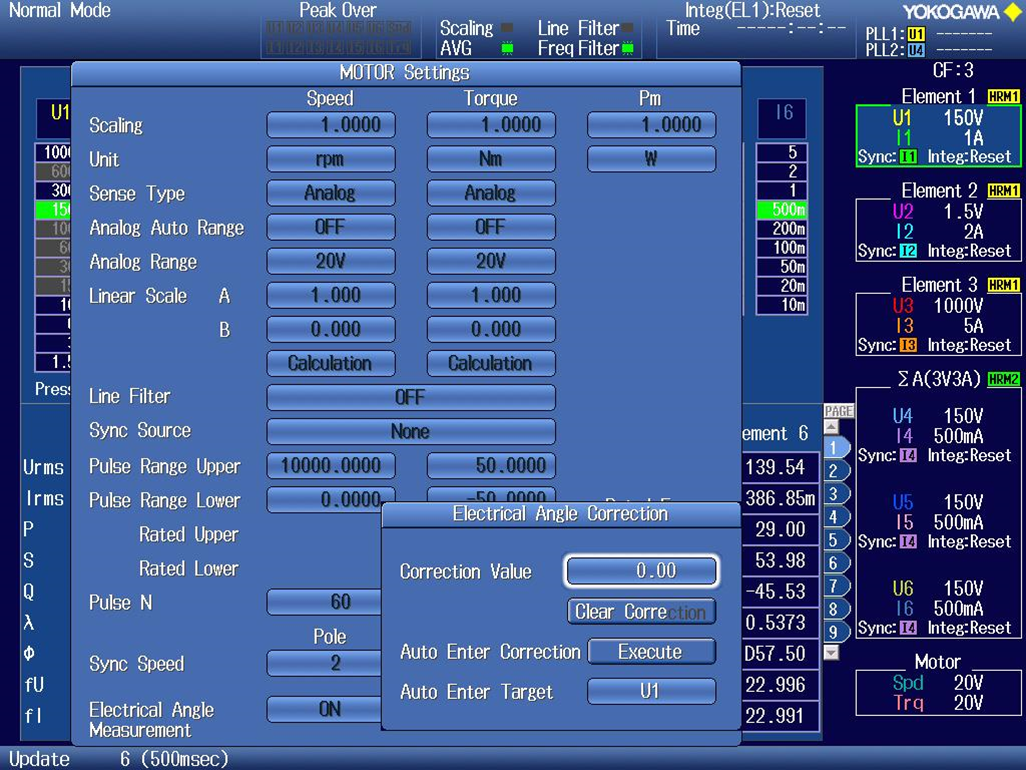
Task: Open the Speed Sense Type Analog selector
Action: click(x=330, y=194)
